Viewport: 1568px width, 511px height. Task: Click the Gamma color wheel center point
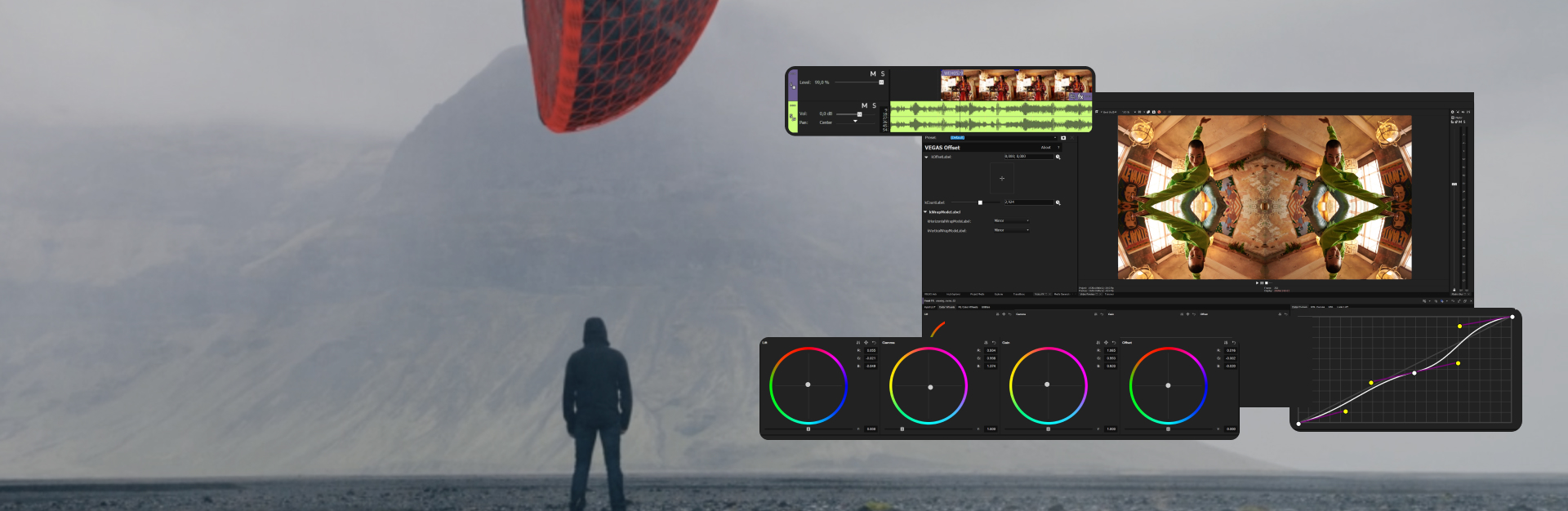click(930, 387)
